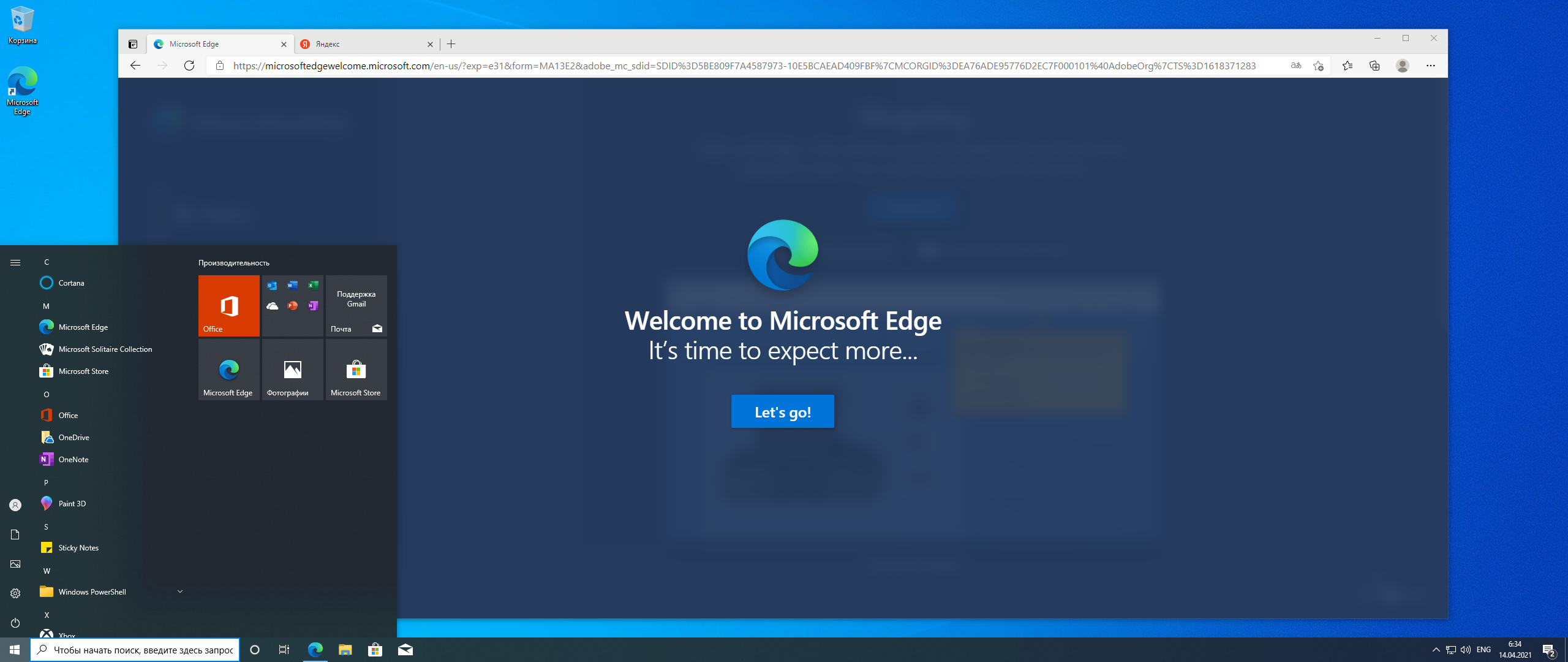Viewport: 1568px width, 662px height.
Task: Open Collections icon in Edge toolbar
Action: 1374,66
